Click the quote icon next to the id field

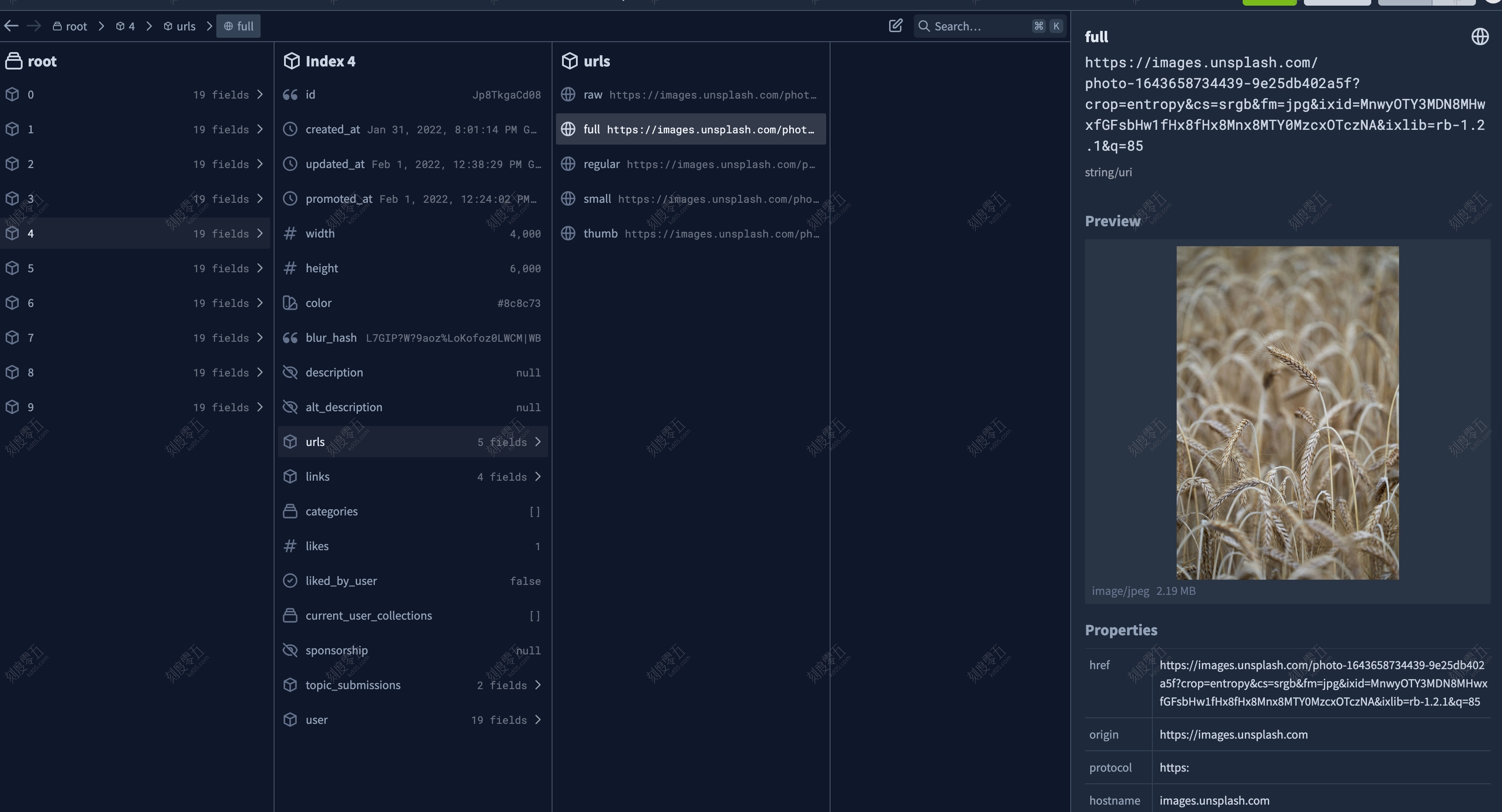[291, 94]
